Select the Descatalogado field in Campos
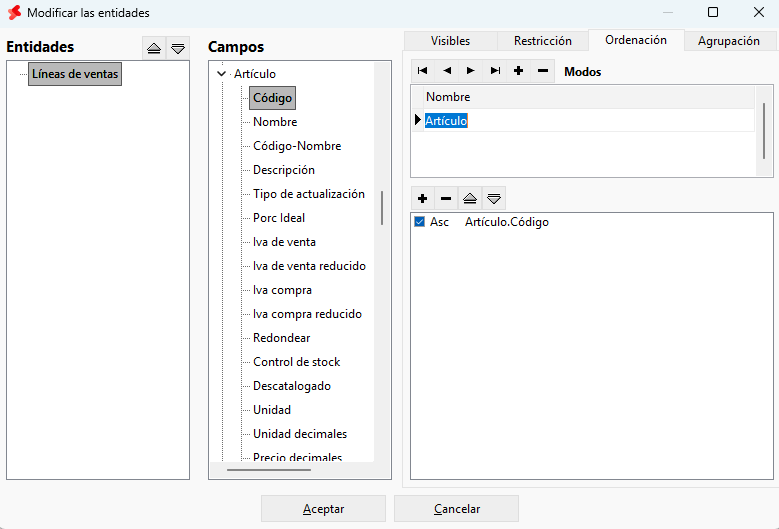779x529 pixels. [292, 386]
